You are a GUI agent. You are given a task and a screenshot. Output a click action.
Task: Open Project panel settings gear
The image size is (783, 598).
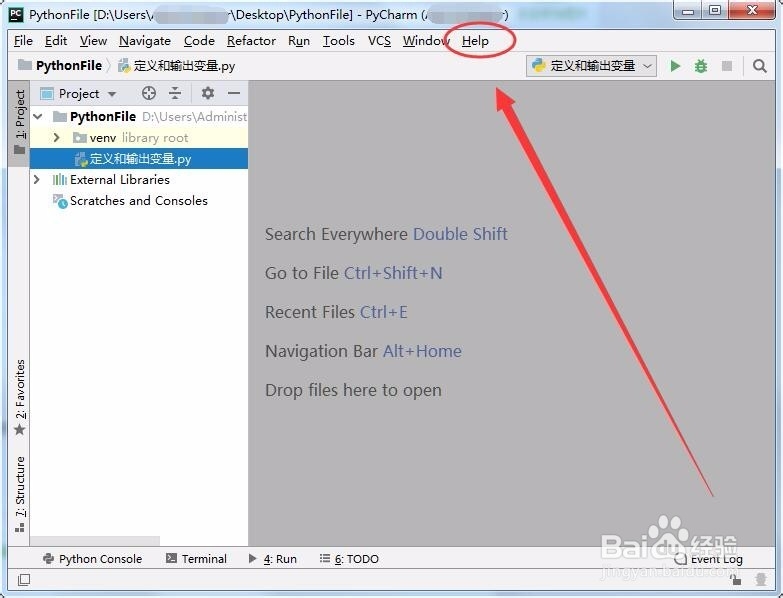pos(208,93)
